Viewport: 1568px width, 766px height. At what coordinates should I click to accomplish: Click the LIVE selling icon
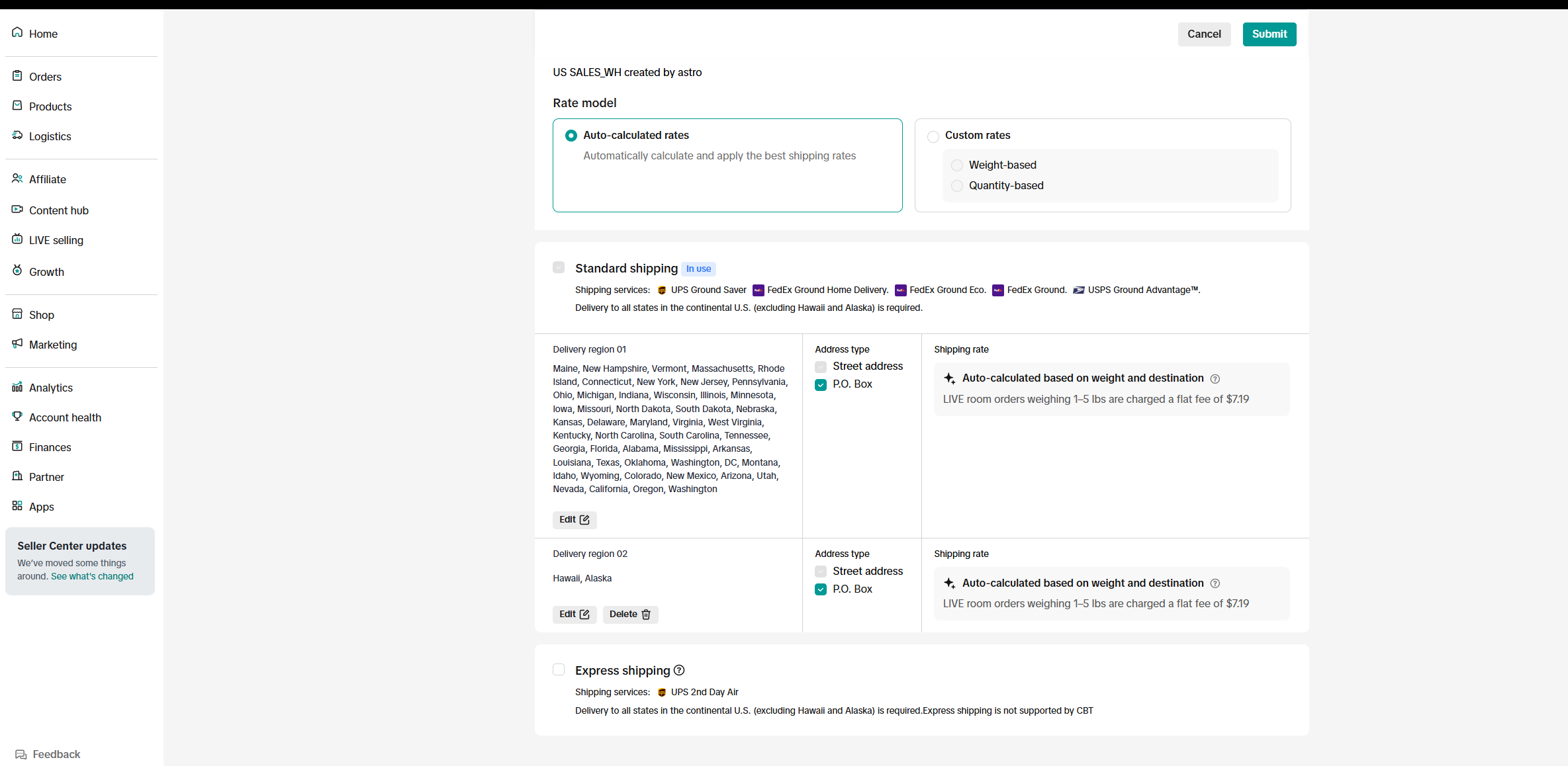coord(17,239)
